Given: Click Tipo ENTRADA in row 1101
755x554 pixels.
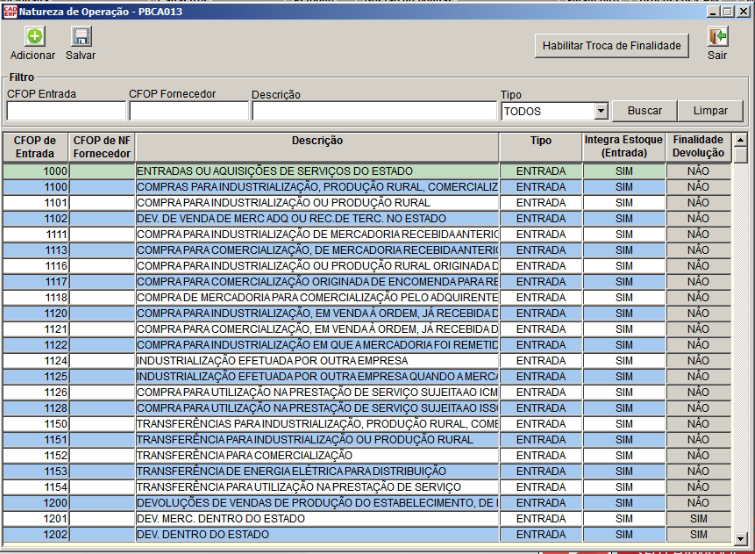Looking at the screenshot, I should pos(541,203).
